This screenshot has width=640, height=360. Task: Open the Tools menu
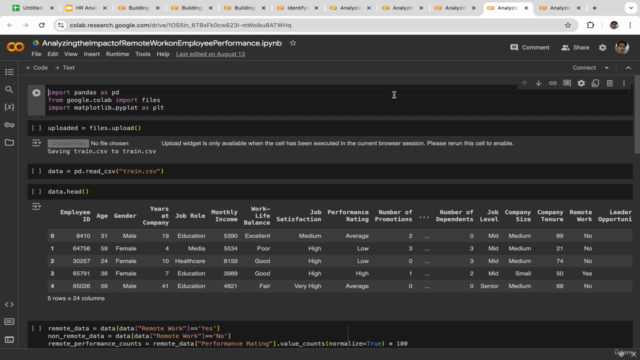click(143, 54)
